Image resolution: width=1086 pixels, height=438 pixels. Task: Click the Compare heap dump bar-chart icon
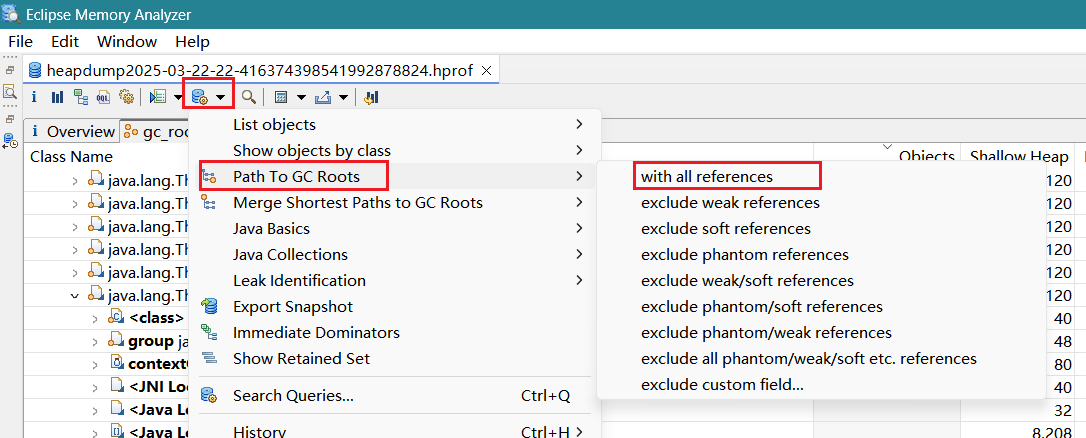coord(371,97)
